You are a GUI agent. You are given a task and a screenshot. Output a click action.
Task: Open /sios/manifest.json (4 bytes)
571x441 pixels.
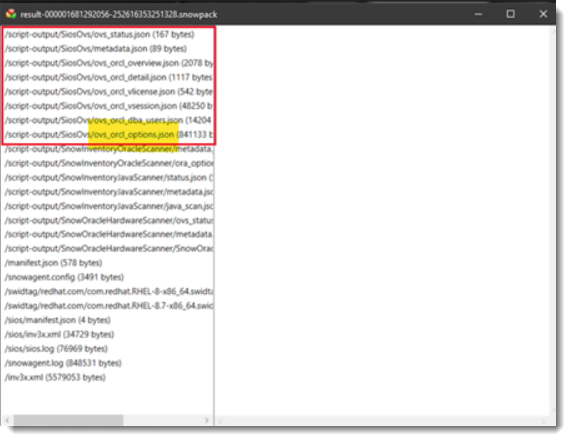58,320
